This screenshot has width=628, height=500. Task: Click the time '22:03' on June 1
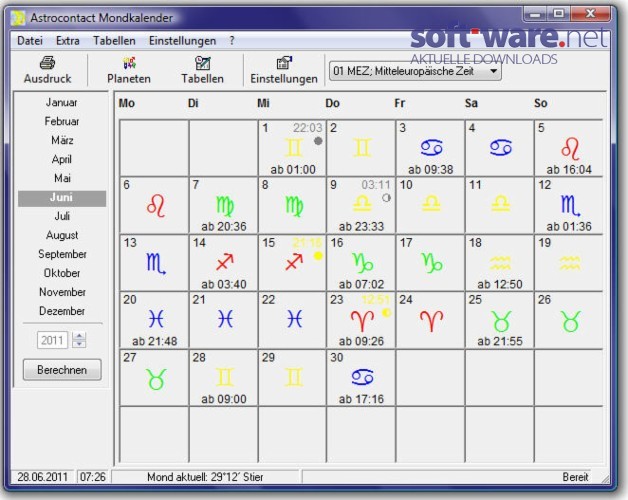[x=308, y=128]
